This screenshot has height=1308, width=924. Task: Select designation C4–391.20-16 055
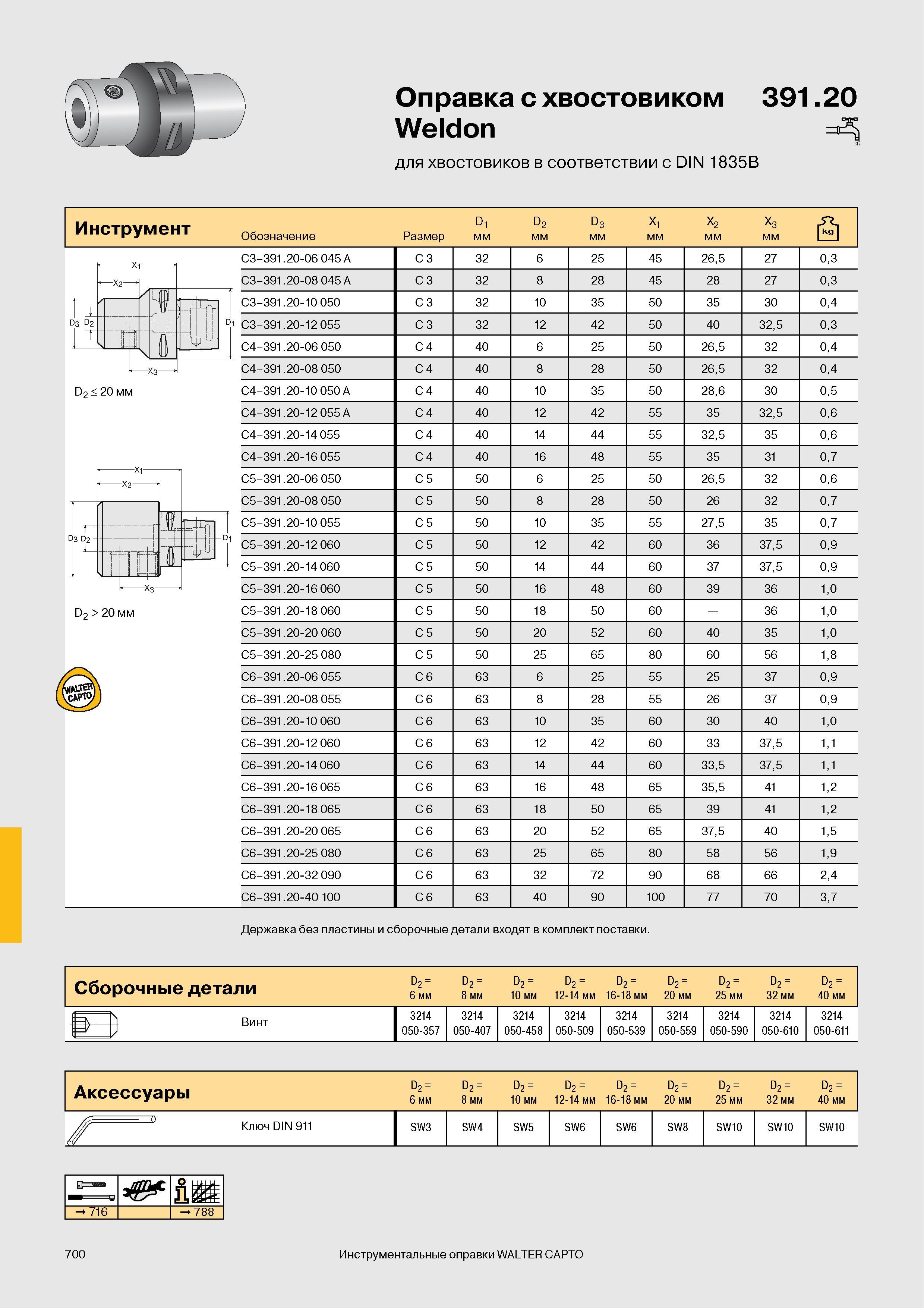tap(290, 457)
